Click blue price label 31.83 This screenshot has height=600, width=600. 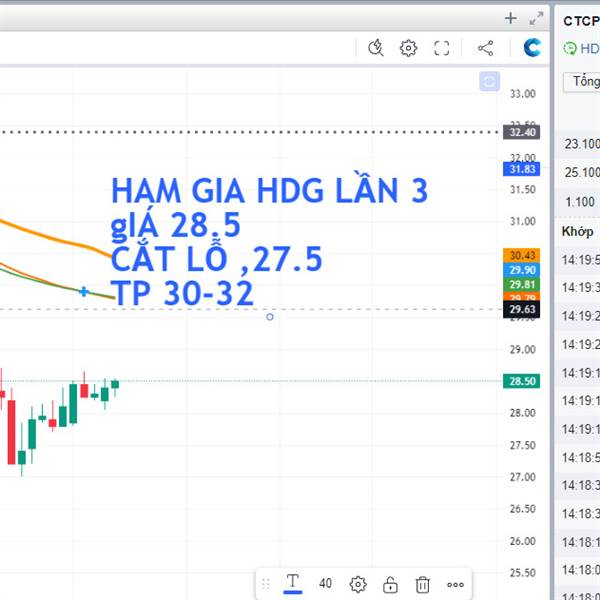522,169
